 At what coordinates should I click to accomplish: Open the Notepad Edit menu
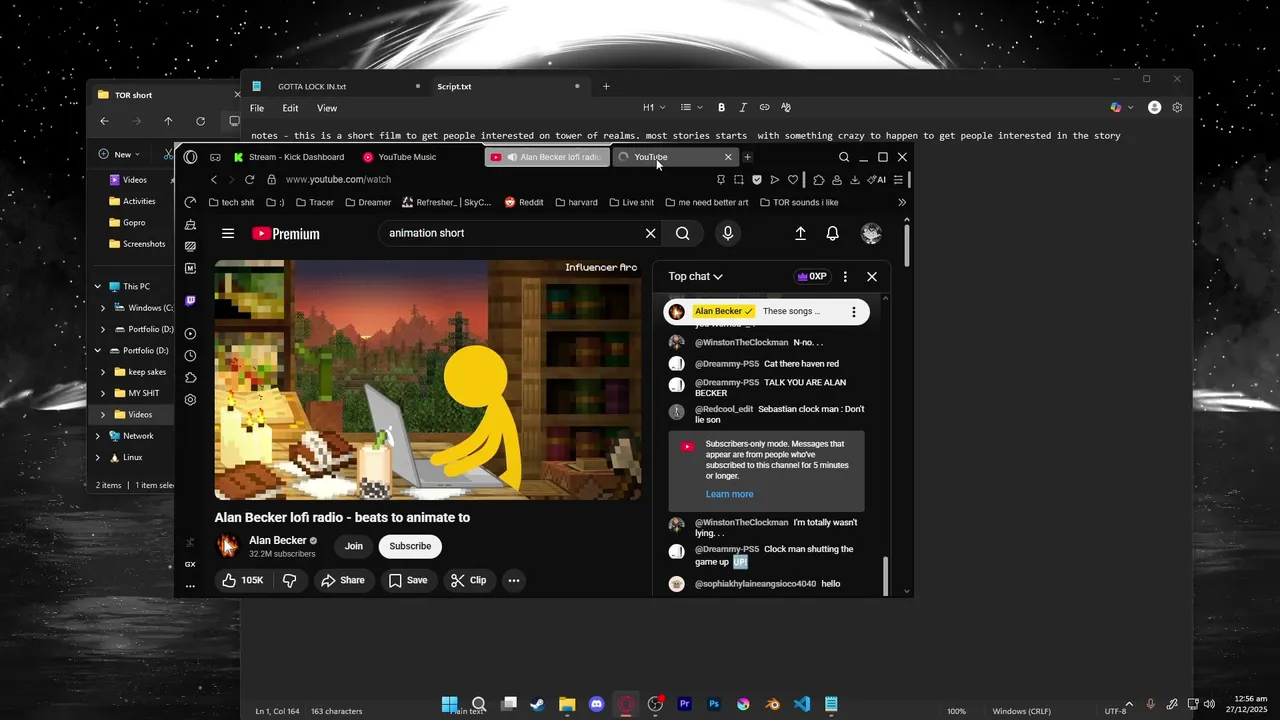(290, 108)
